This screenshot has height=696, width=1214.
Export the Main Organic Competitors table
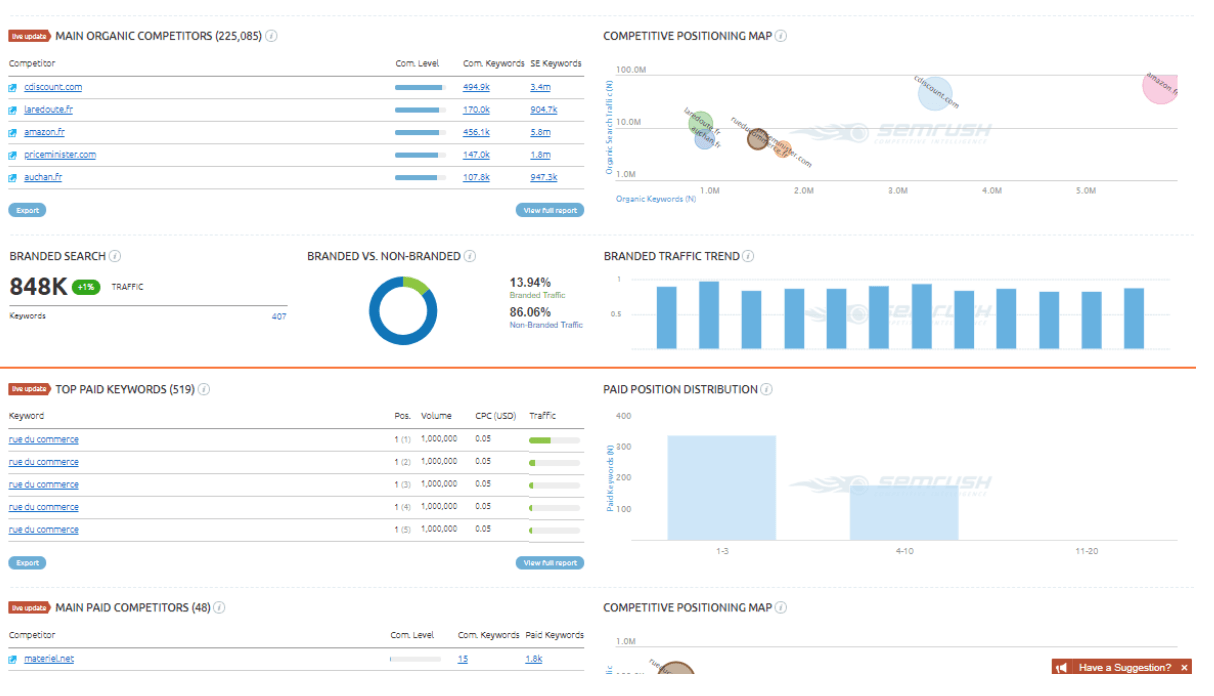(27, 210)
